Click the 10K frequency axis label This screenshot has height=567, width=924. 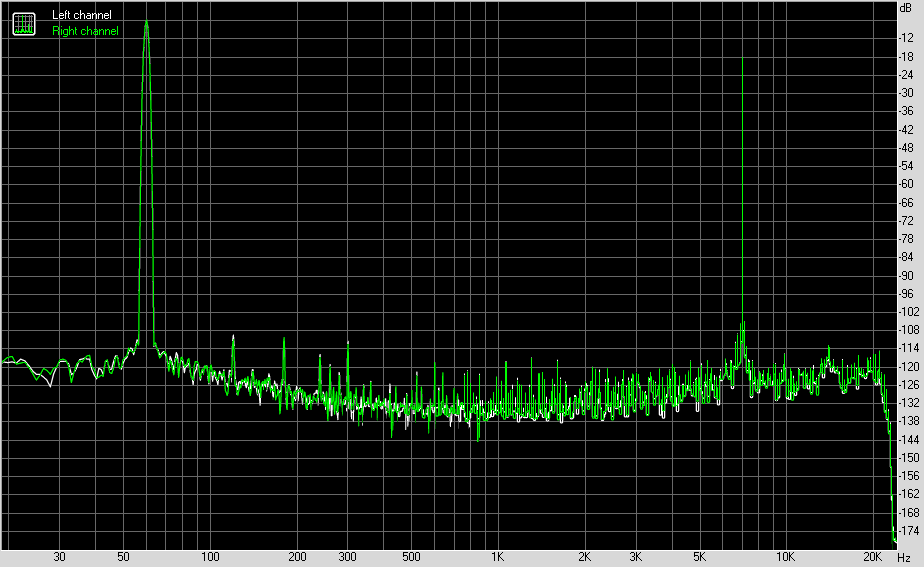pyautogui.click(x=786, y=557)
